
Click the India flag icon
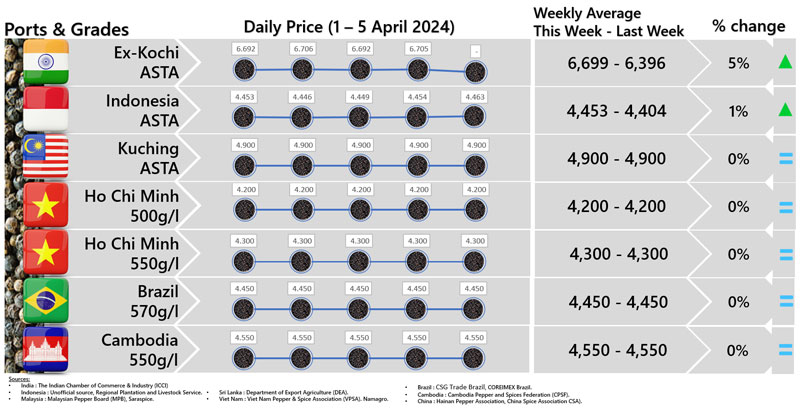click(44, 61)
